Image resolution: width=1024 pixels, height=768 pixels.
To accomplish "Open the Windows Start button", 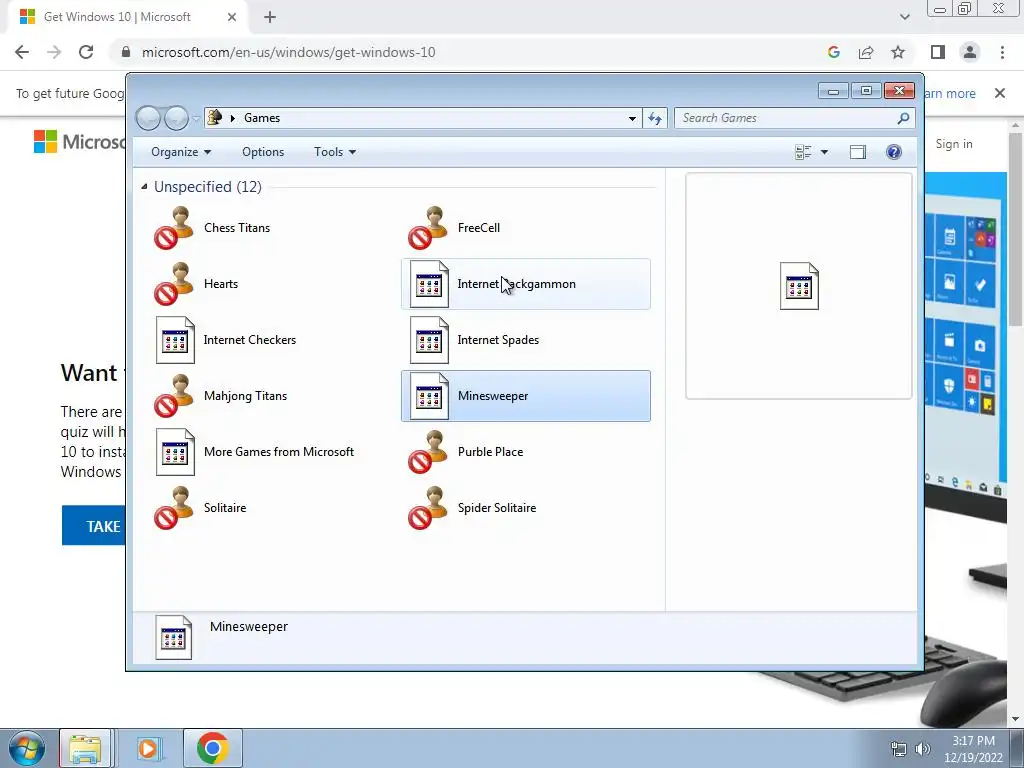I will (27, 748).
